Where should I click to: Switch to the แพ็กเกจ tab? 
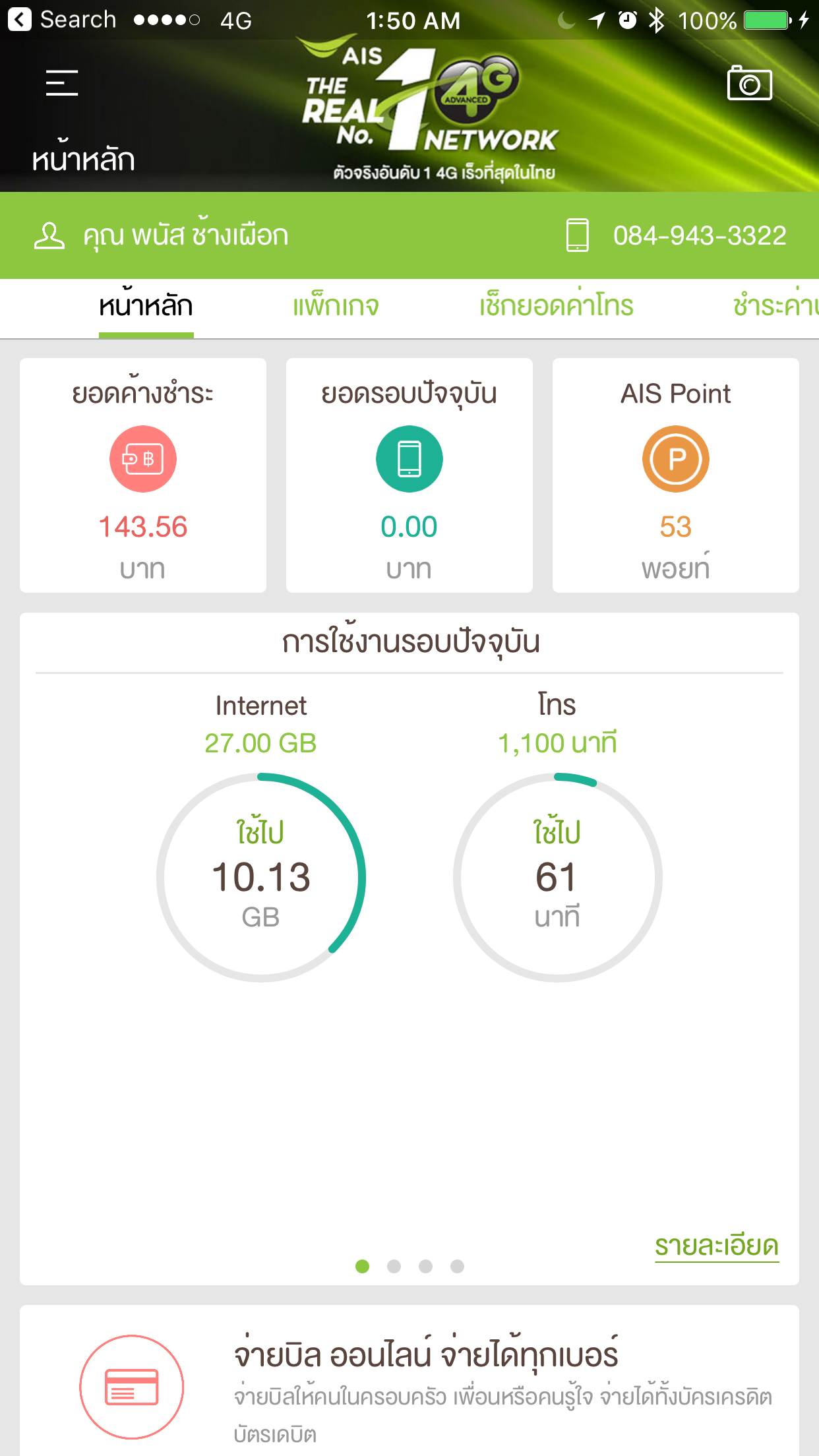(336, 307)
